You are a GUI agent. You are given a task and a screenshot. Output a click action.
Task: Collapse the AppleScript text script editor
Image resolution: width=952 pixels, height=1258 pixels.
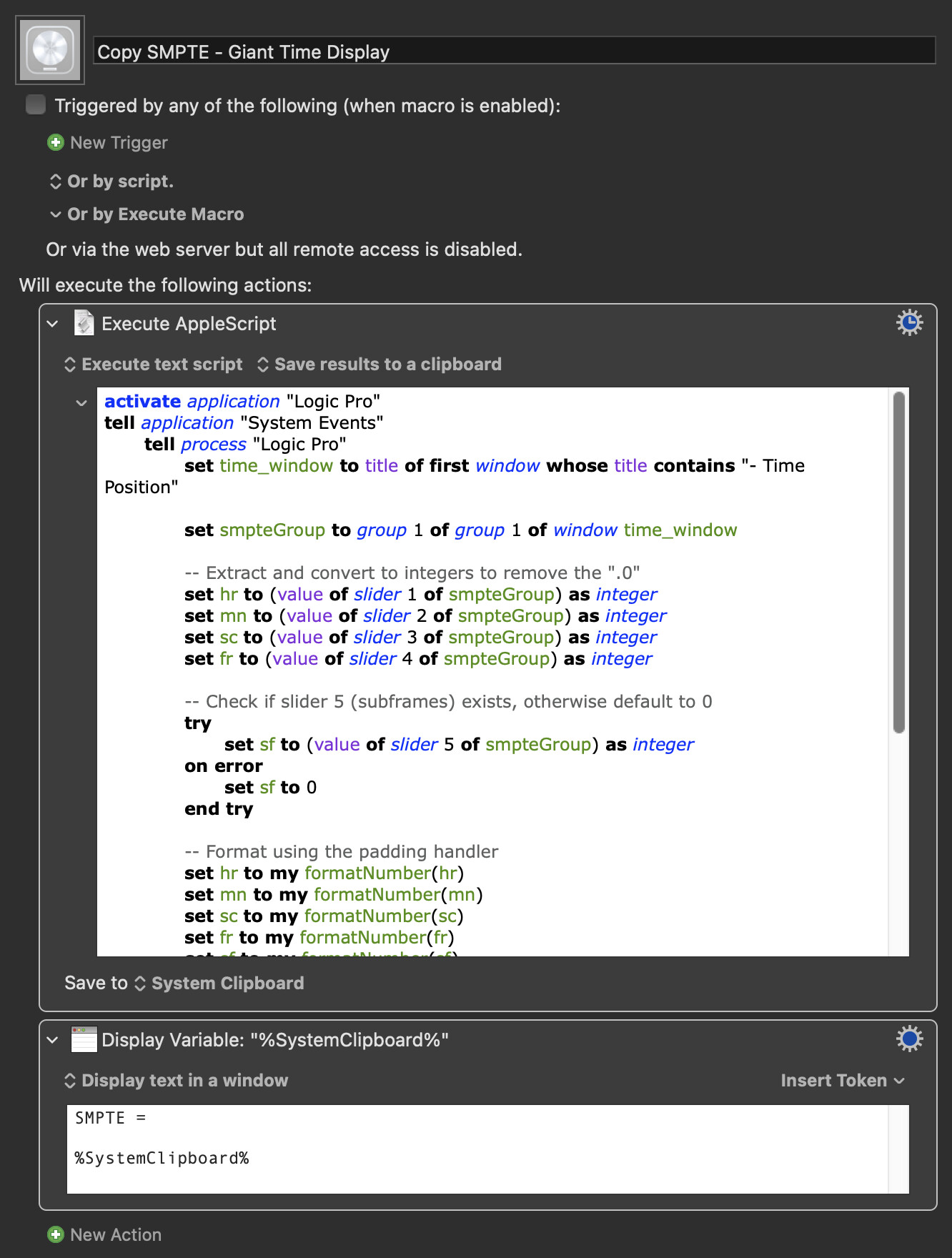pyautogui.click(x=81, y=403)
